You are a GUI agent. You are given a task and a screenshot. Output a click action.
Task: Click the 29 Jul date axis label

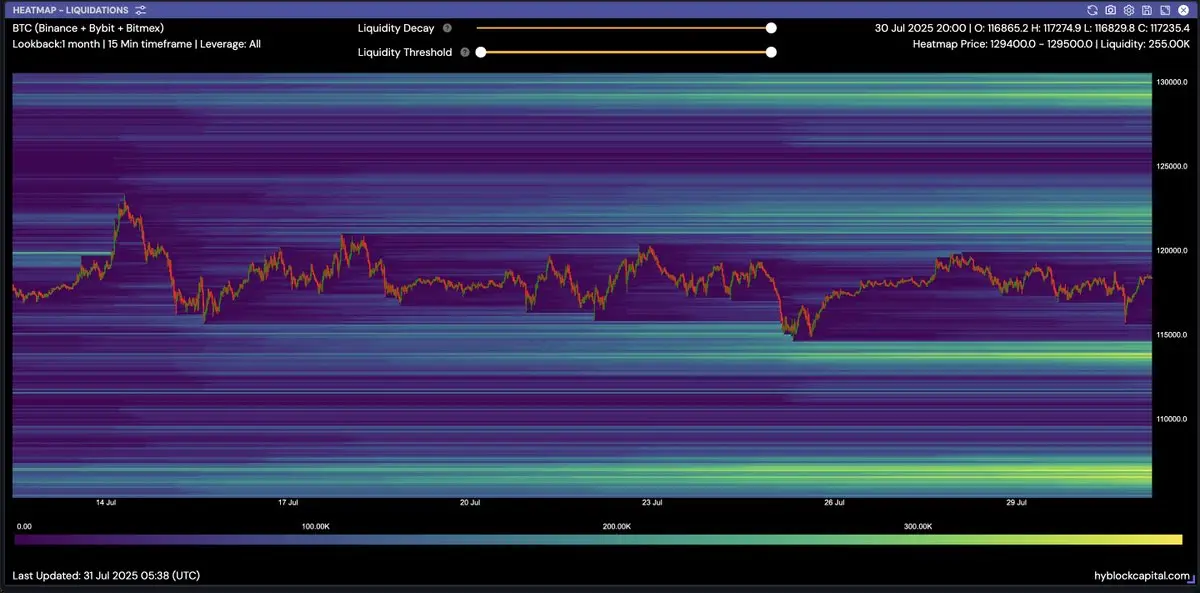(1016, 503)
